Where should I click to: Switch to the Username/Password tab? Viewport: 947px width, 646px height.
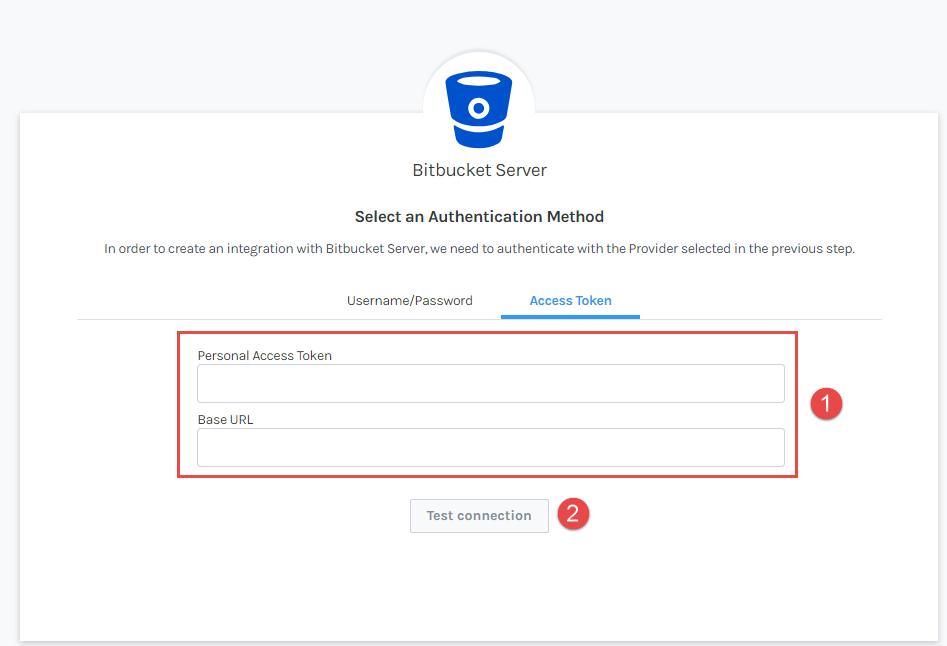[x=409, y=301]
